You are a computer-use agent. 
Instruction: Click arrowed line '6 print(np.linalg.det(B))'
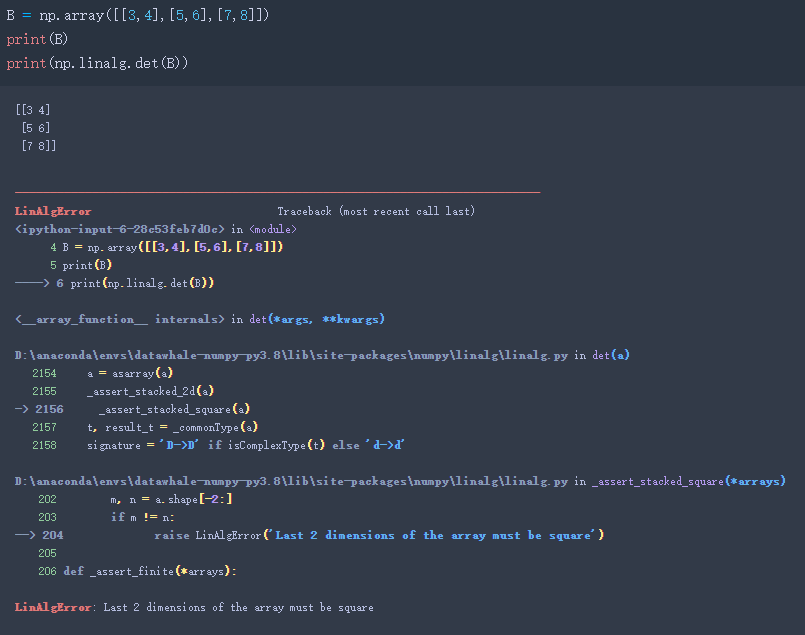(114, 283)
